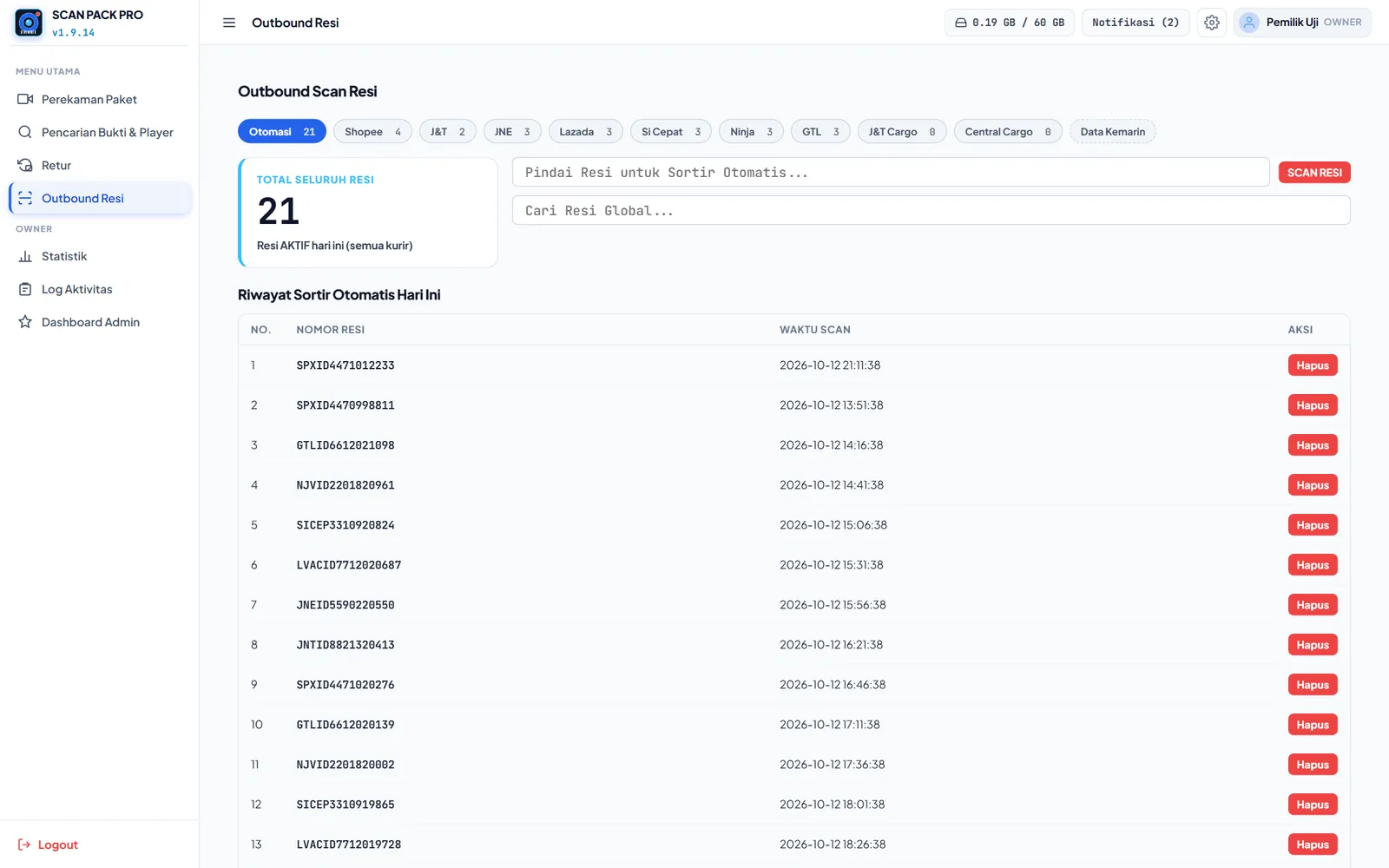The height and width of the screenshot is (868, 1389).
Task: Select the SiCepat tab
Action: coord(671,132)
